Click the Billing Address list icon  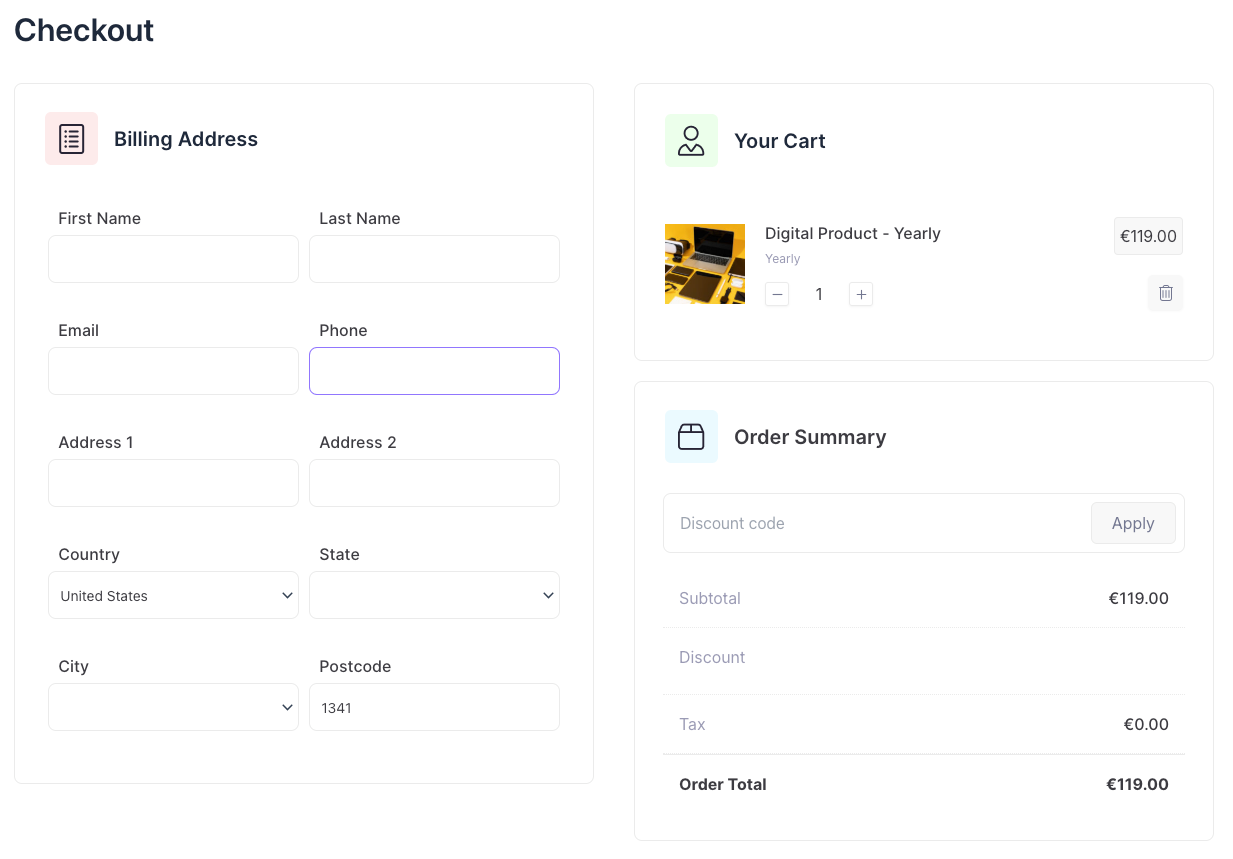(71, 139)
